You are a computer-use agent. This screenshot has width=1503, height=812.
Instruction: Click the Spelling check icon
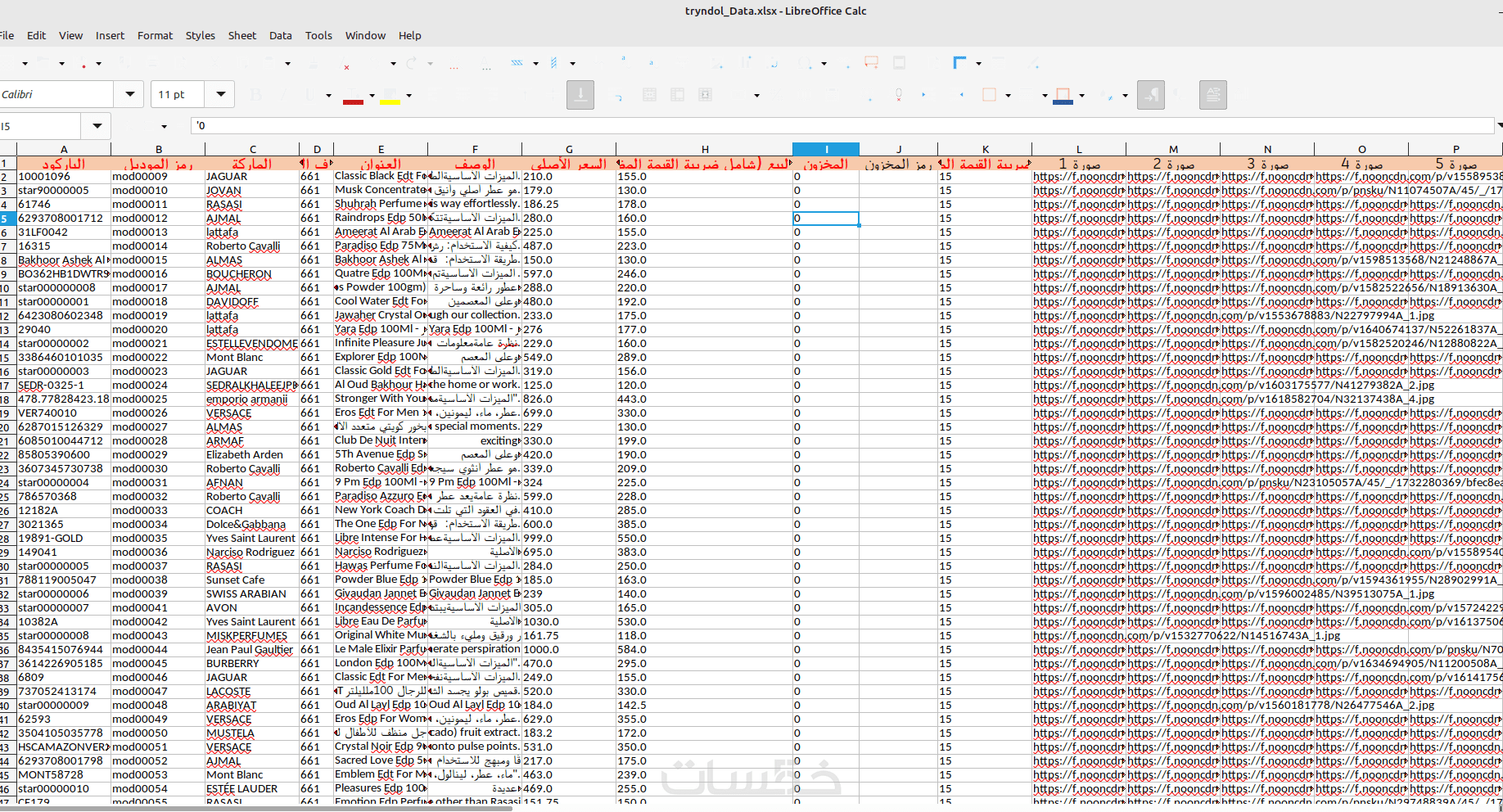tap(486, 63)
